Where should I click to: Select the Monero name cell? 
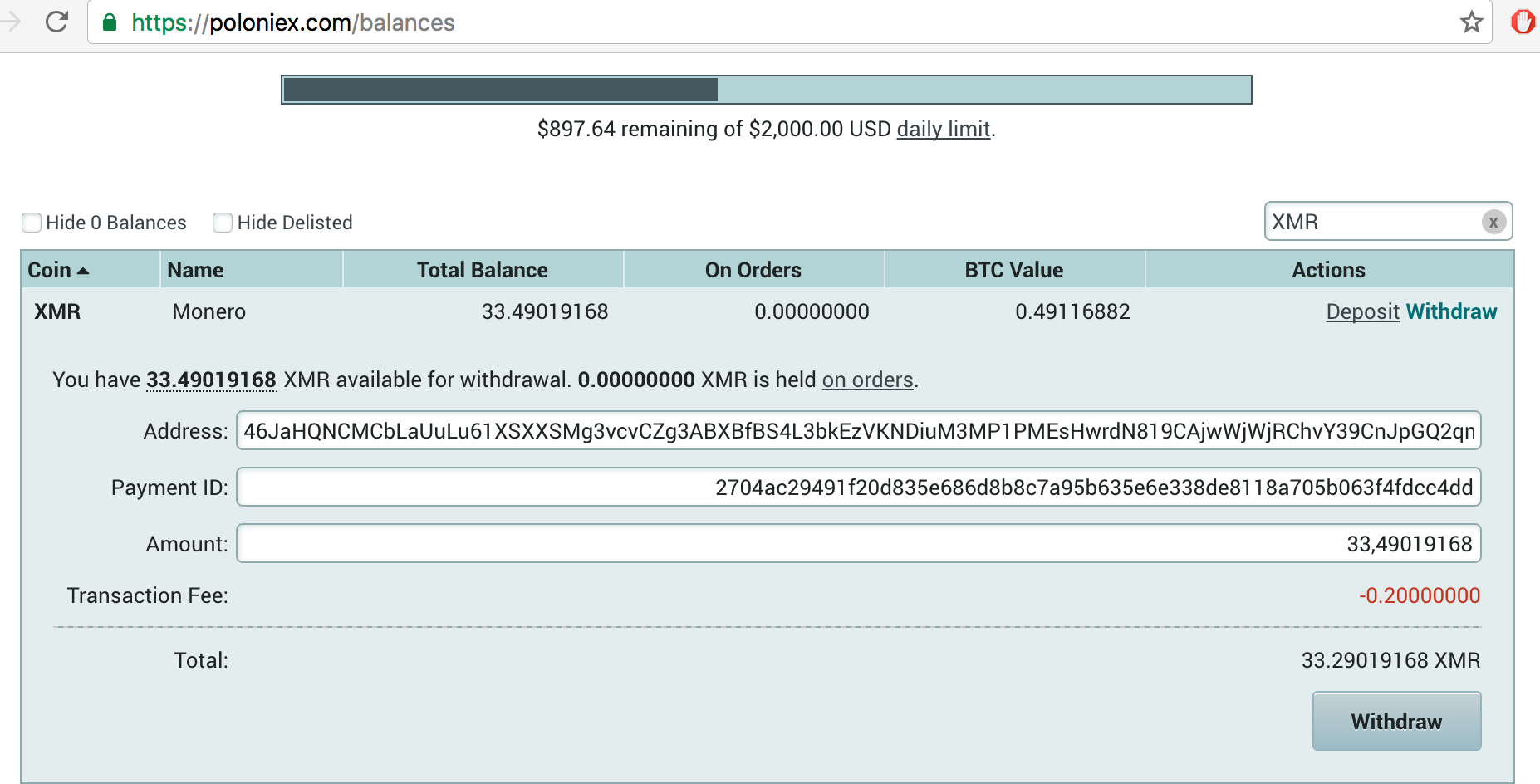[208, 311]
